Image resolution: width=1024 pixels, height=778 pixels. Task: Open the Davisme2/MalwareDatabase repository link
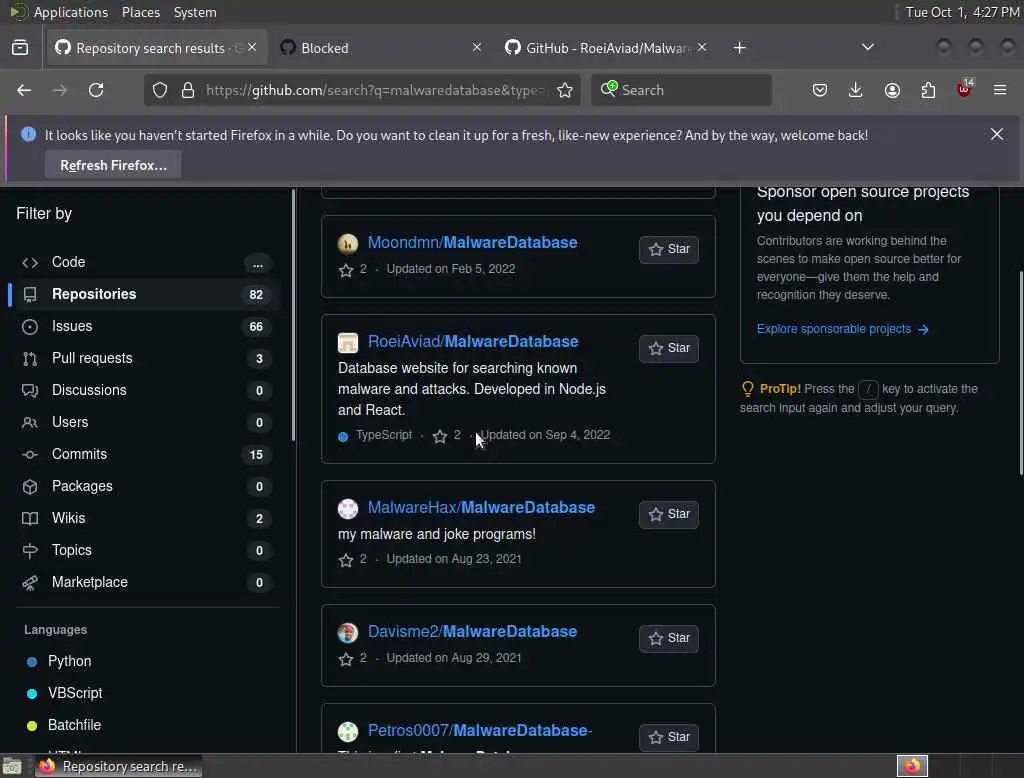[x=472, y=632]
